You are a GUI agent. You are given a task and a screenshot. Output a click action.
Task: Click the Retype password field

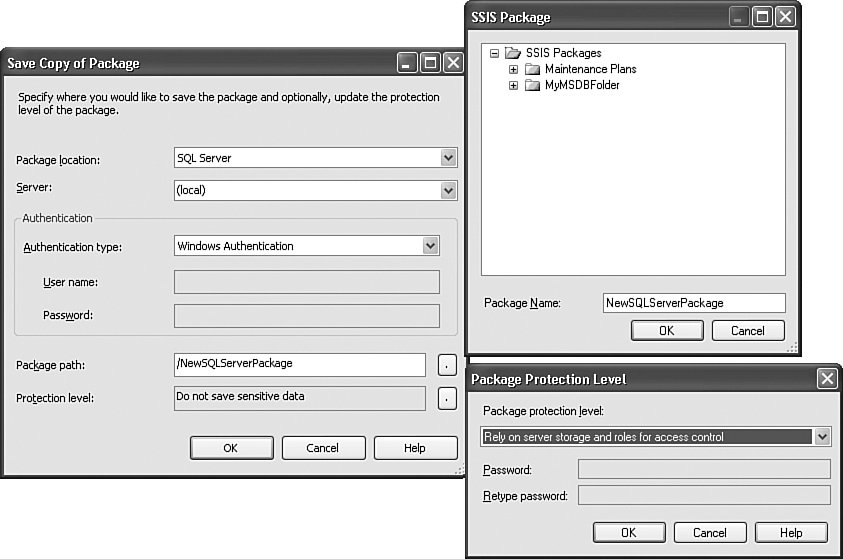click(704, 495)
